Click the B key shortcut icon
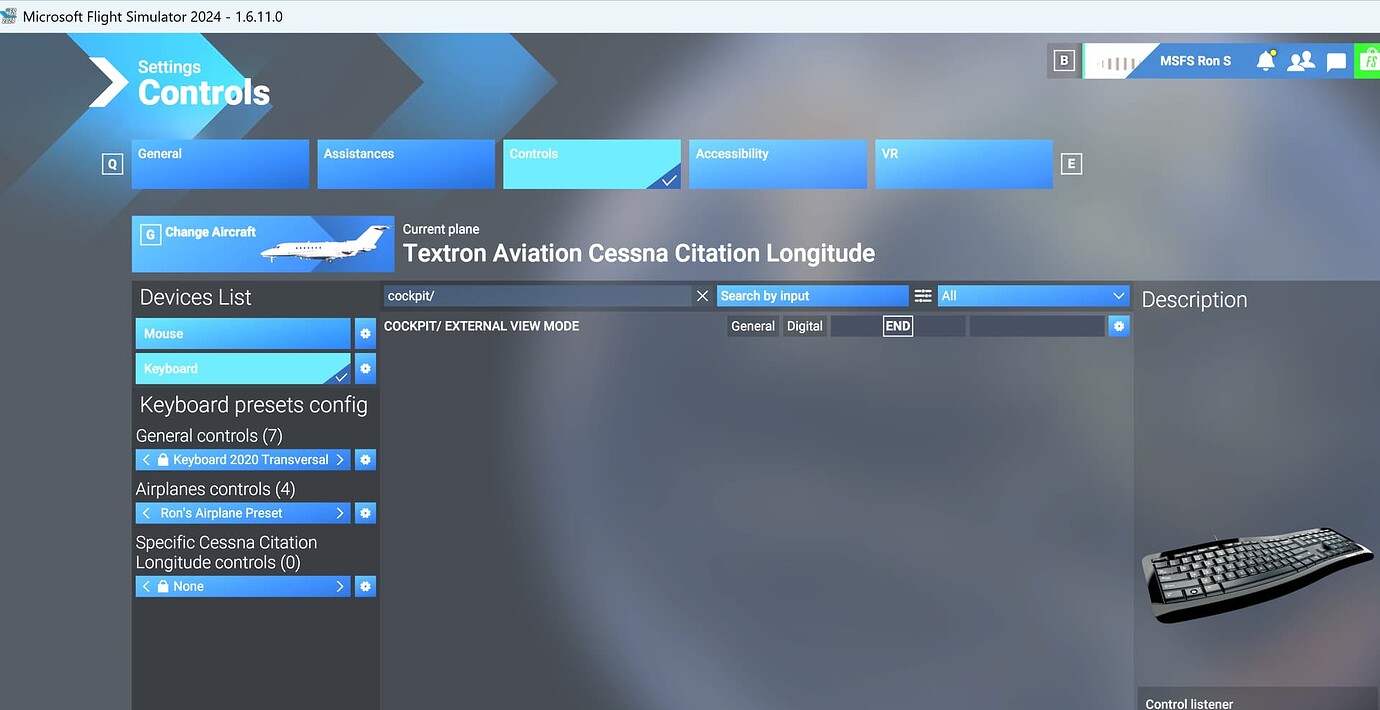Screen dimensions: 1380x710 tap(1064, 61)
